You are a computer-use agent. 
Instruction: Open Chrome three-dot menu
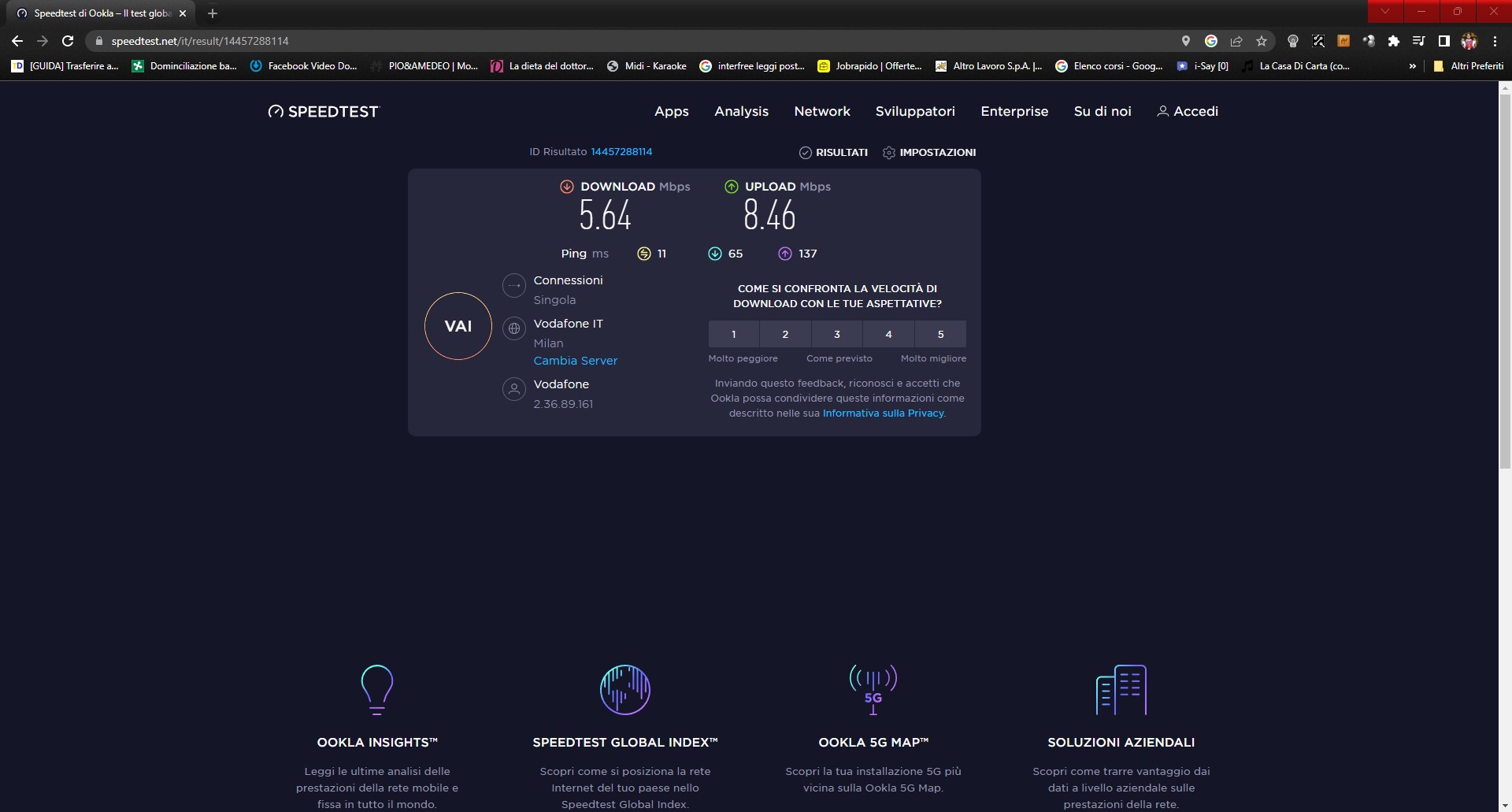(1495, 41)
